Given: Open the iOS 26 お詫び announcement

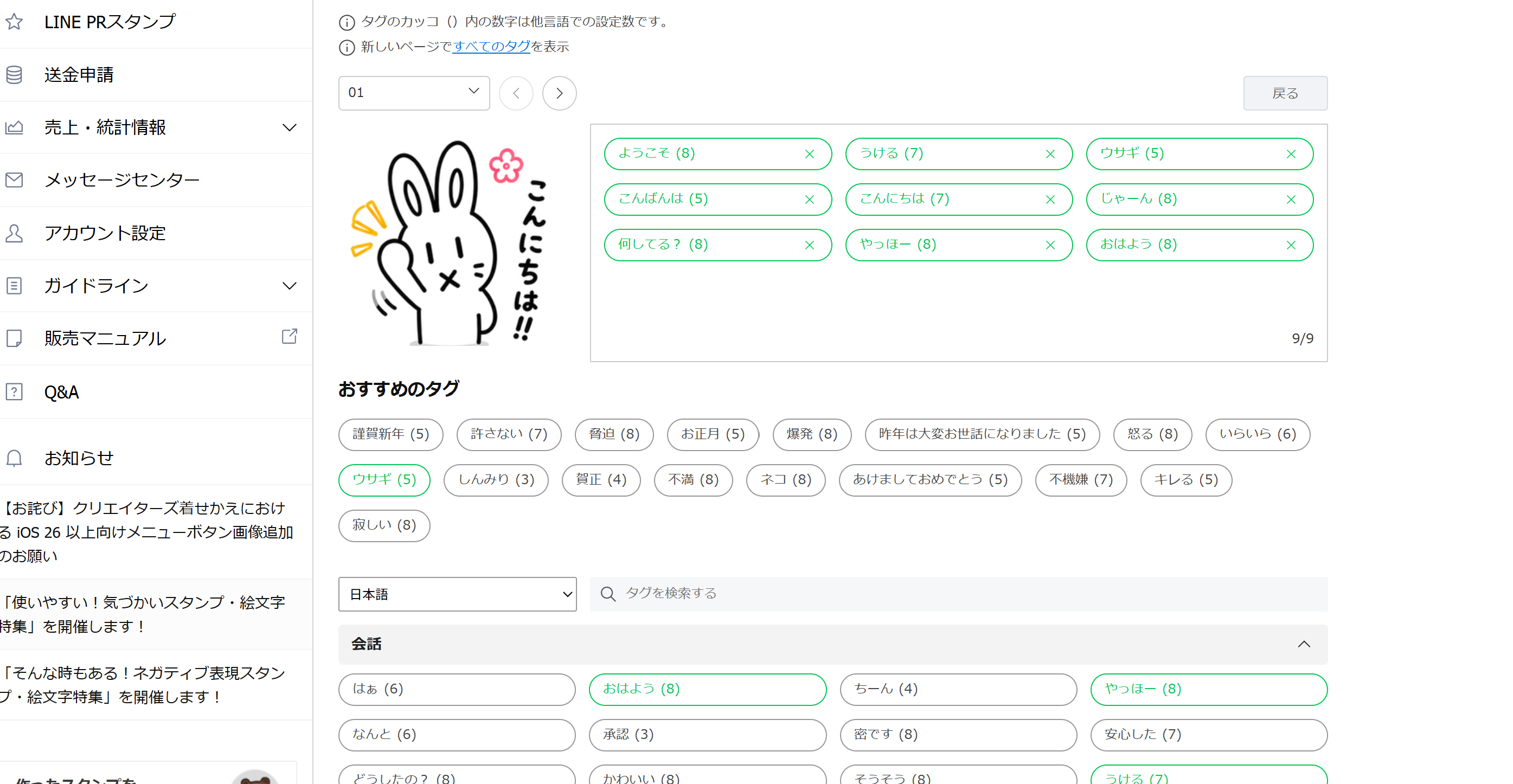Looking at the screenshot, I should [147, 532].
